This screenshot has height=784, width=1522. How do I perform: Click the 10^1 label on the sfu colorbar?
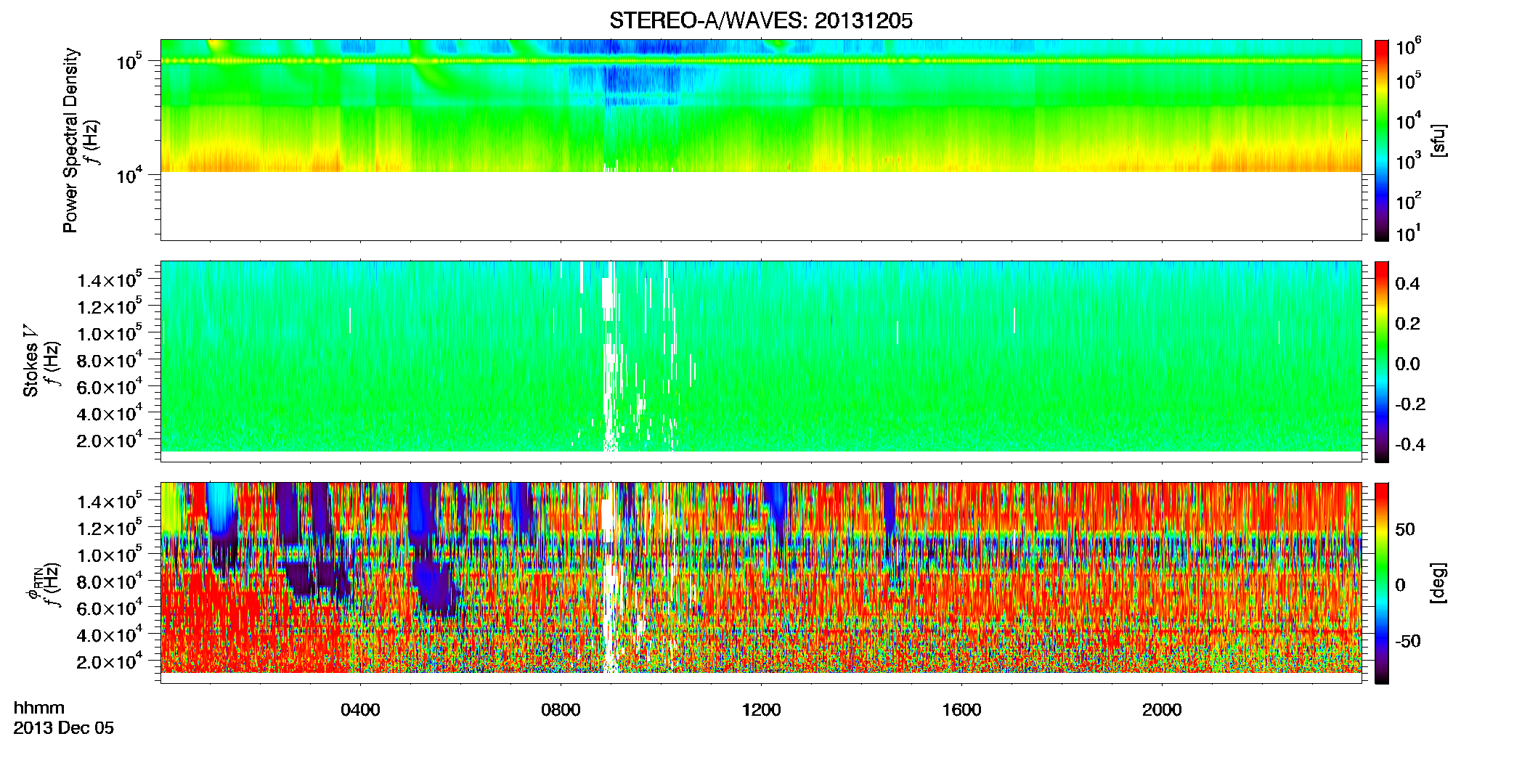(1409, 234)
